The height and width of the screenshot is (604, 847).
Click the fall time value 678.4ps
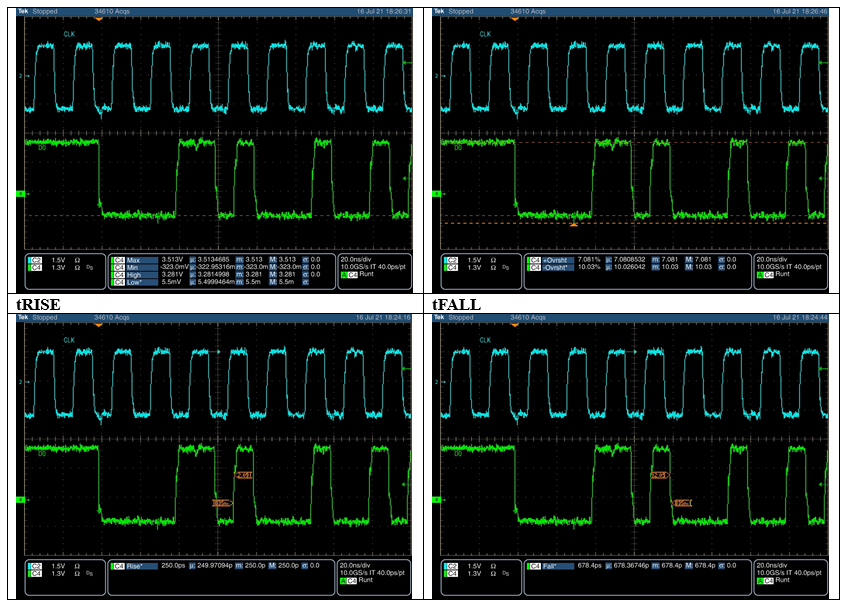coord(589,566)
